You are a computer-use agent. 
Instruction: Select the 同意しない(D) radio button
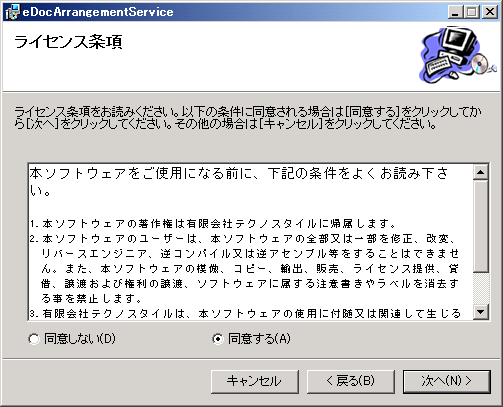(x=34, y=340)
